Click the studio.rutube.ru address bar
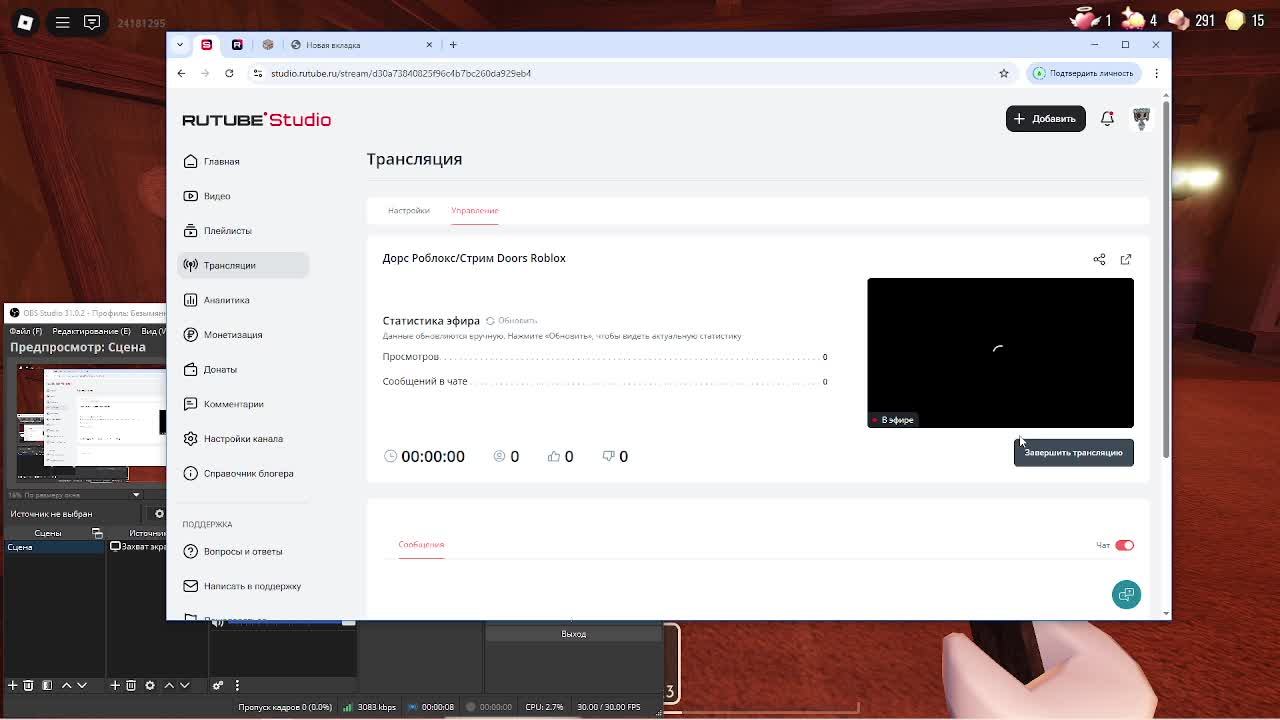The image size is (1280, 720). click(630, 73)
